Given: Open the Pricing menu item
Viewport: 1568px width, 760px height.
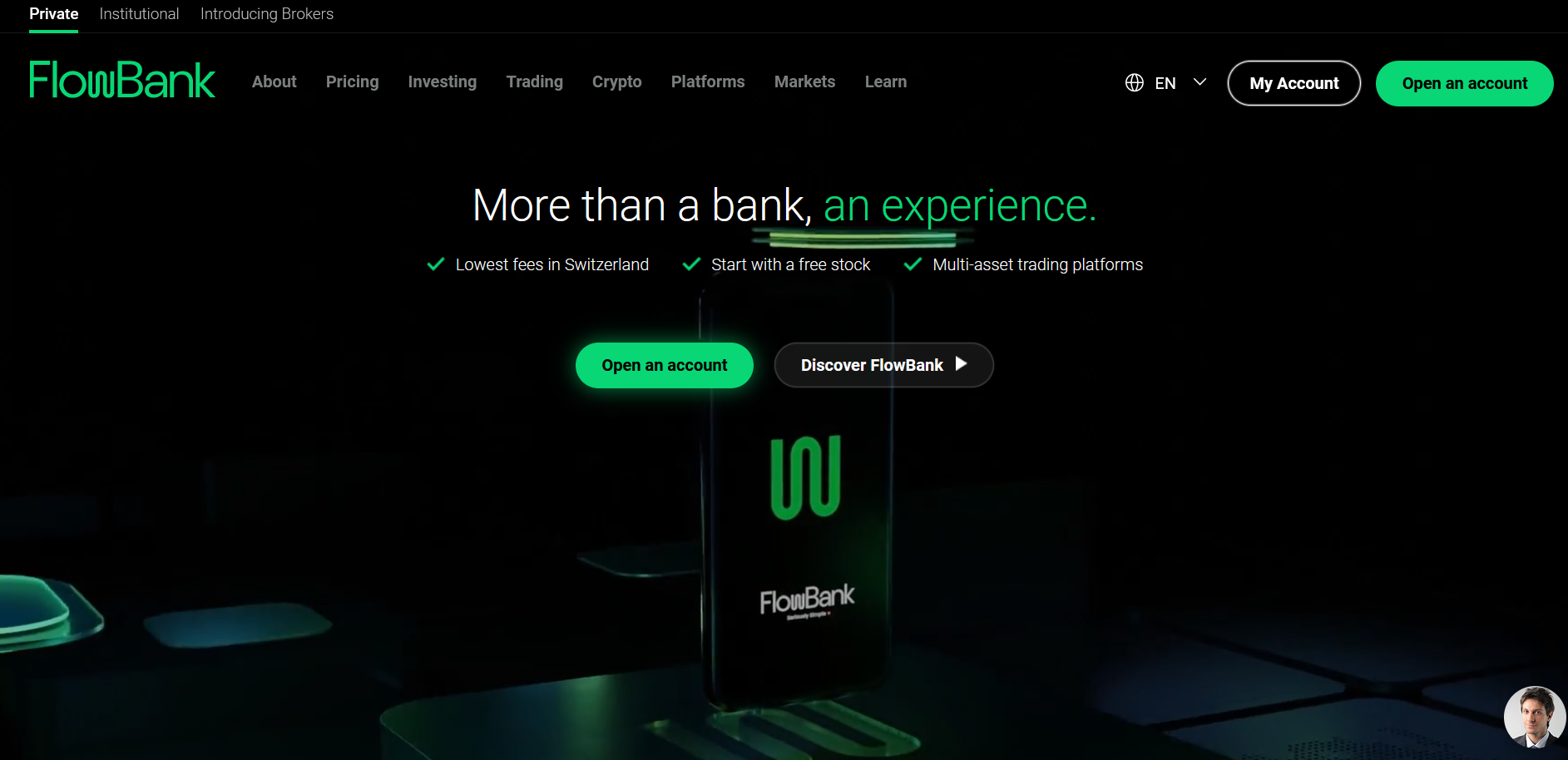Looking at the screenshot, I should point(353,81).
